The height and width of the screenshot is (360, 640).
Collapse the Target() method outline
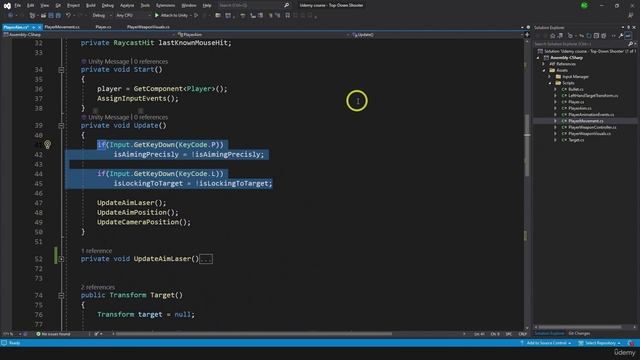coord(61,296)
